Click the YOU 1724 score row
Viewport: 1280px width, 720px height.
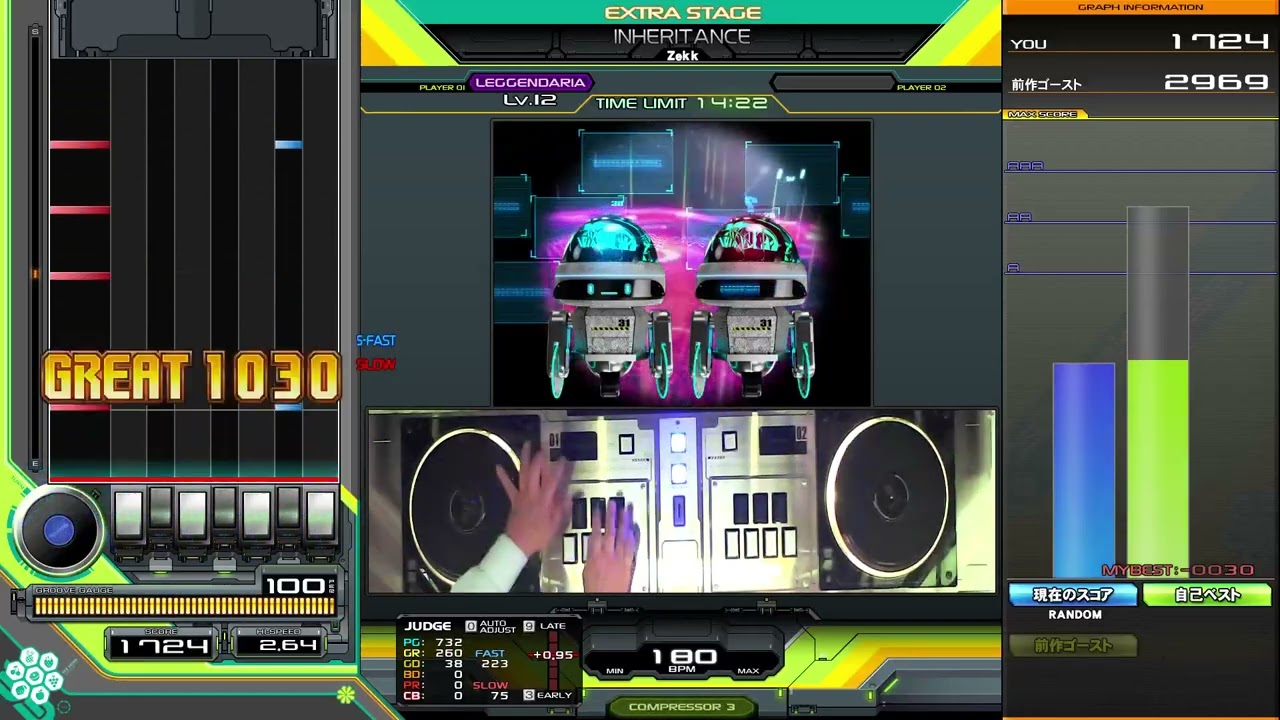click(x=1140, y=42)
